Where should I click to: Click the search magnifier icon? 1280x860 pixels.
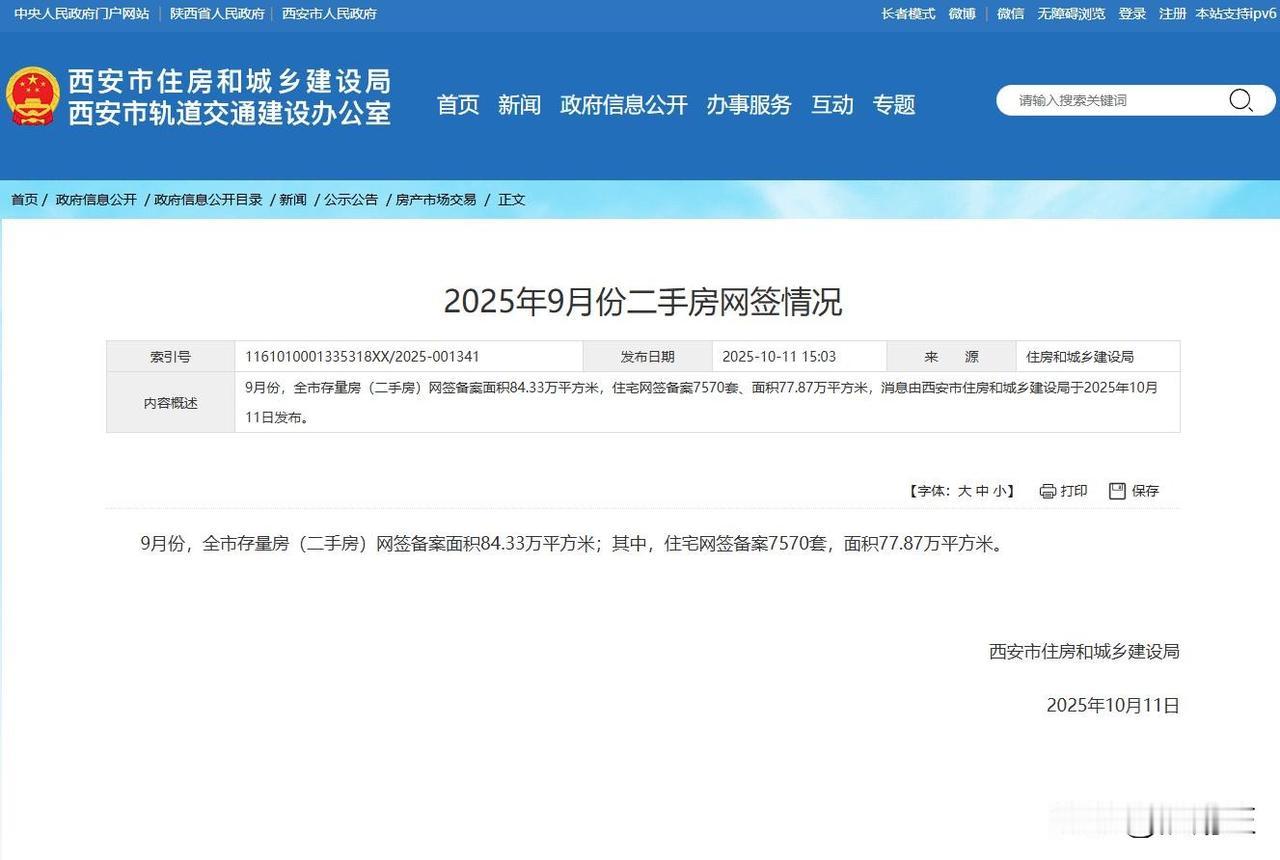point(1240,100)
